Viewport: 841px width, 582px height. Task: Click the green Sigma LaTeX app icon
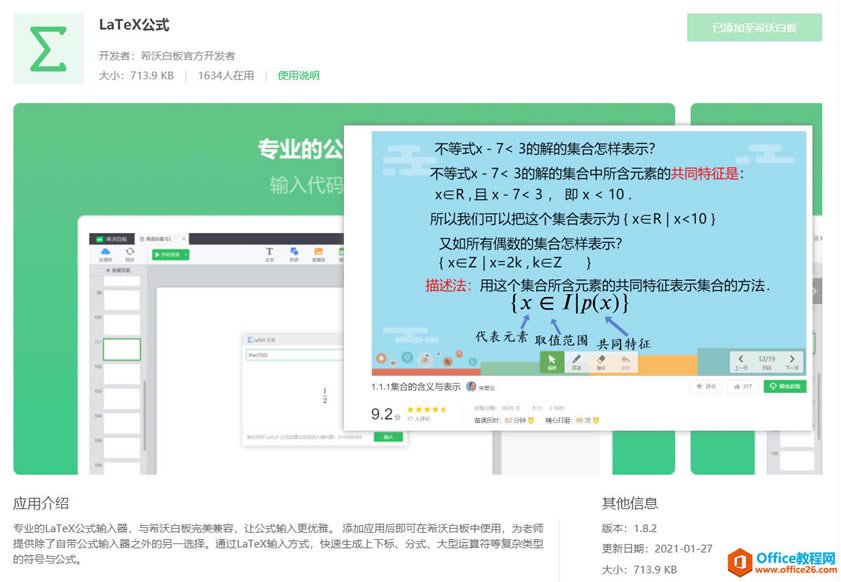48,49
